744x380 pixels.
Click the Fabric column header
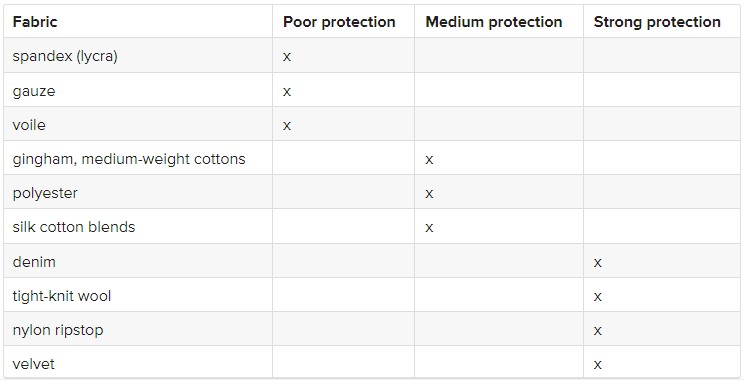35,22
